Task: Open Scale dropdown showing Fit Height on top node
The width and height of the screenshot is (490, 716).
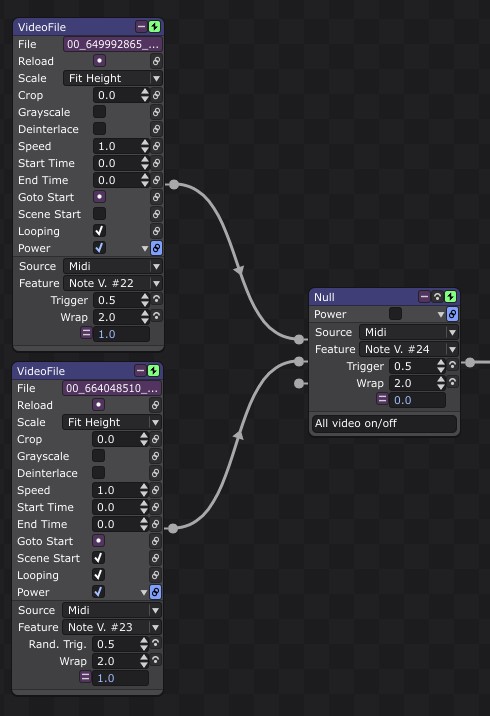Action: point(112,78)
